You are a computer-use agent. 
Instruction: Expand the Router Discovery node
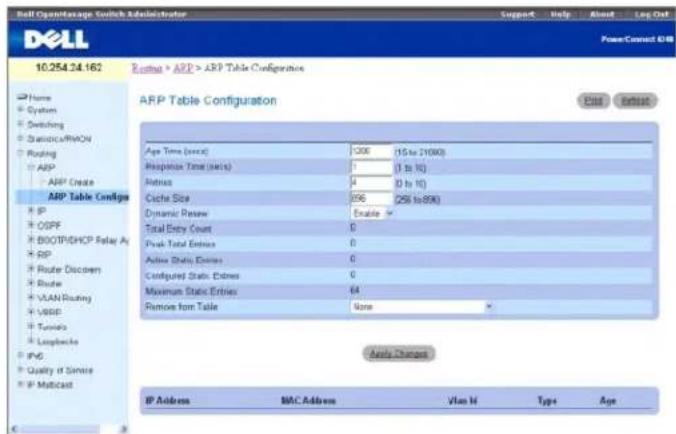(31, 269)
